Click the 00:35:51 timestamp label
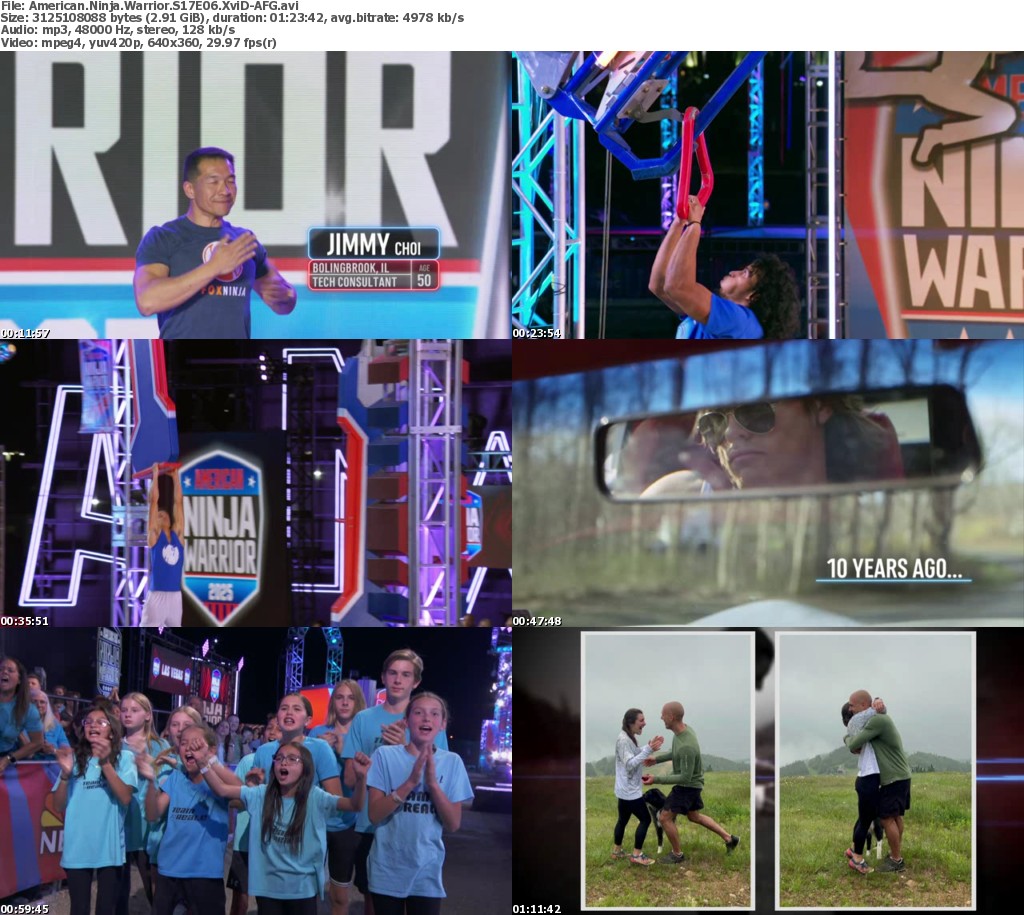Image resolution: width=1024 pixels, height=915 pixels. pos(25,621)
